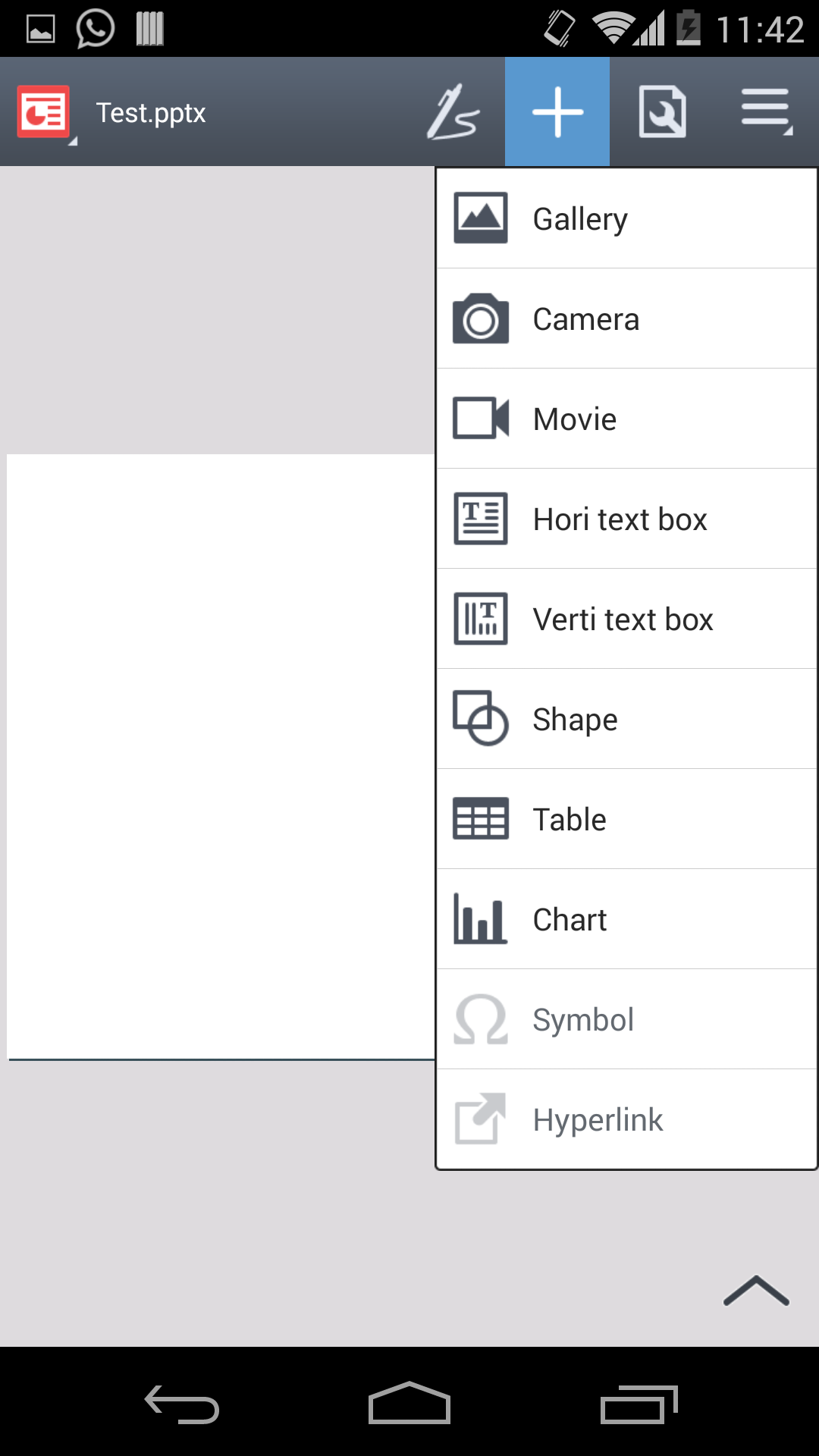The height and width of the screenshot is (1456, 819).
Task: Select the Movie camera icon
Action: [x=481, y=418]
